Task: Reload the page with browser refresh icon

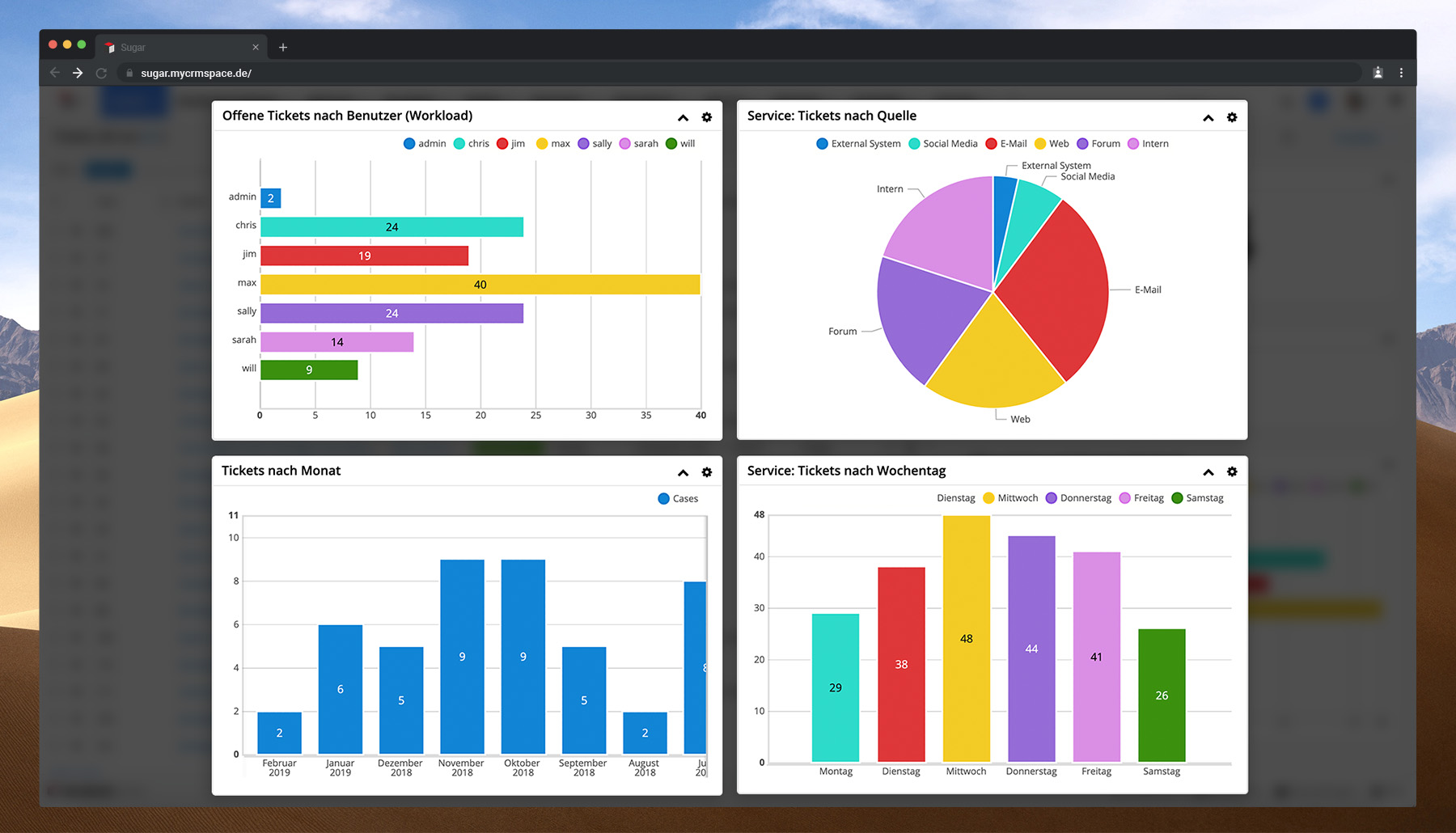Action: 101,73
